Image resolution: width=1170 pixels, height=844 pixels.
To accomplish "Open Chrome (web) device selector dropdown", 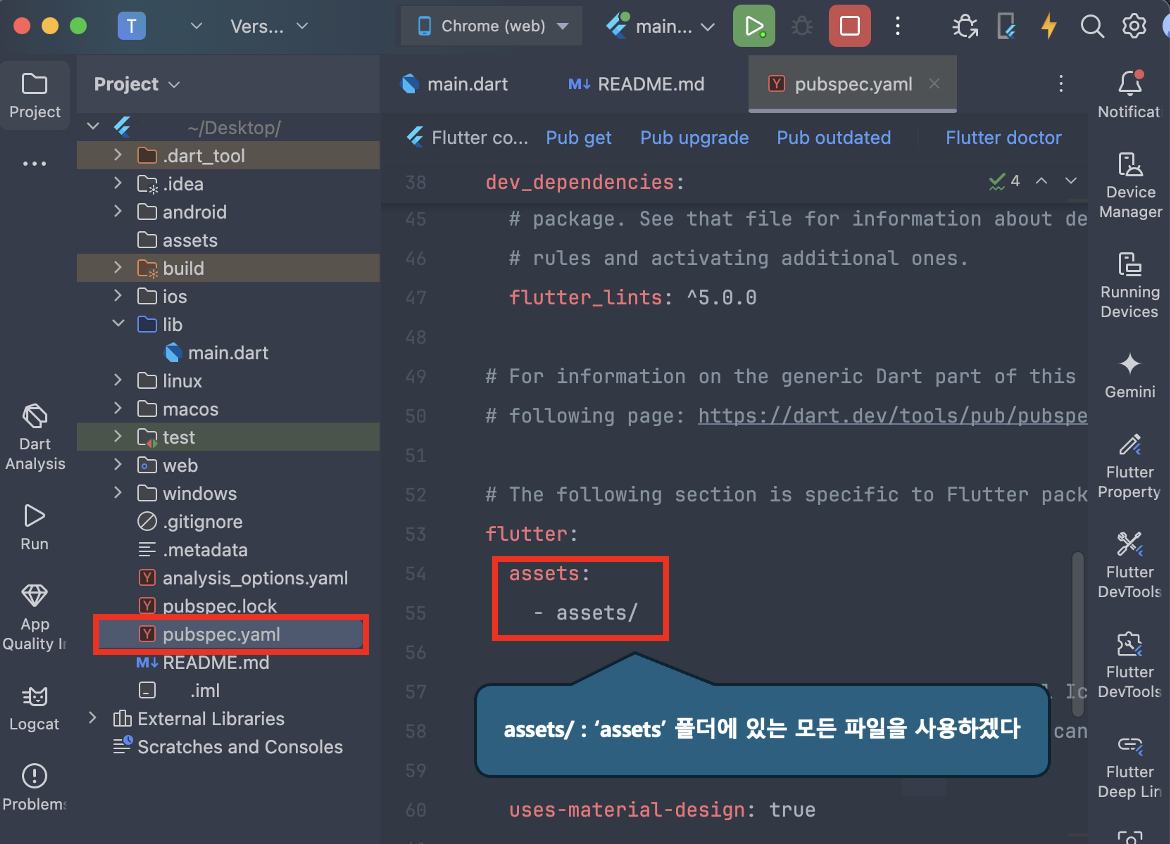I will [491, 26].
